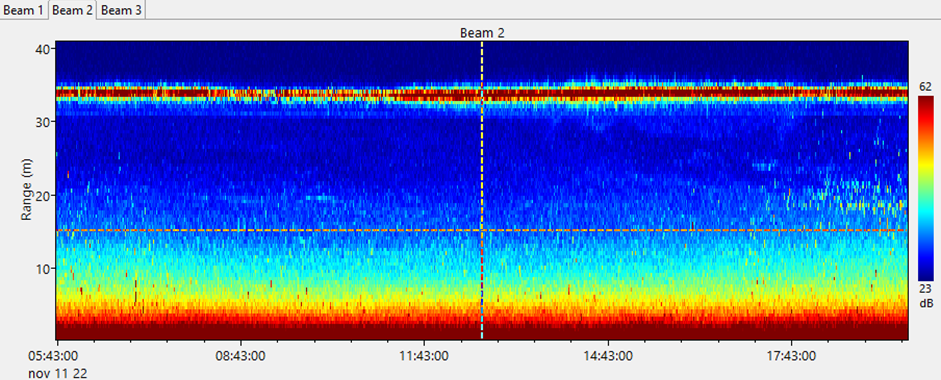The width and height of the screenshot is (941, 380).
Task: Switch to the Beam 1 tab
Action: point(24,10)
